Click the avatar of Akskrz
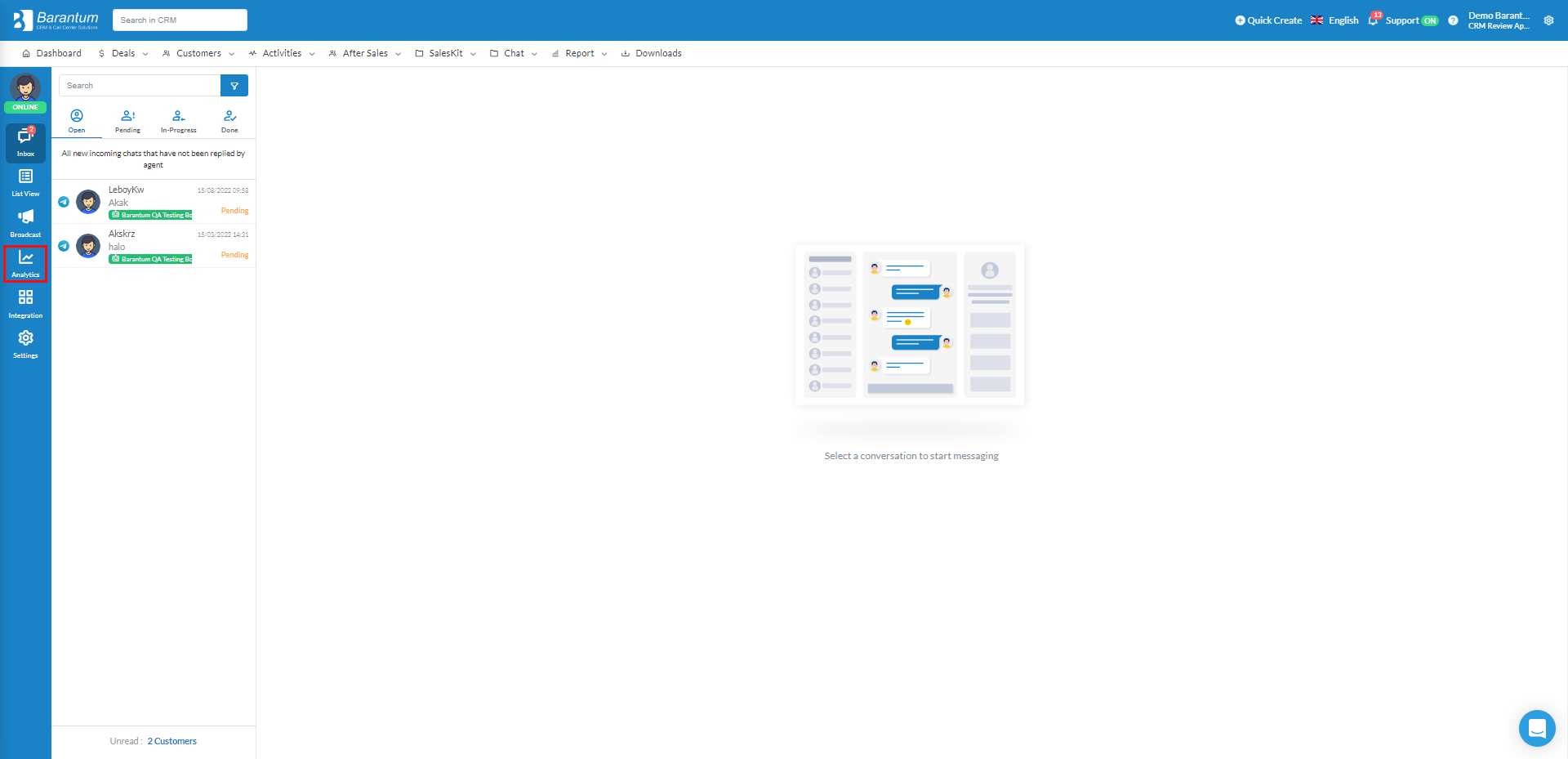1568x759 pixels. (x=88, y=245)
